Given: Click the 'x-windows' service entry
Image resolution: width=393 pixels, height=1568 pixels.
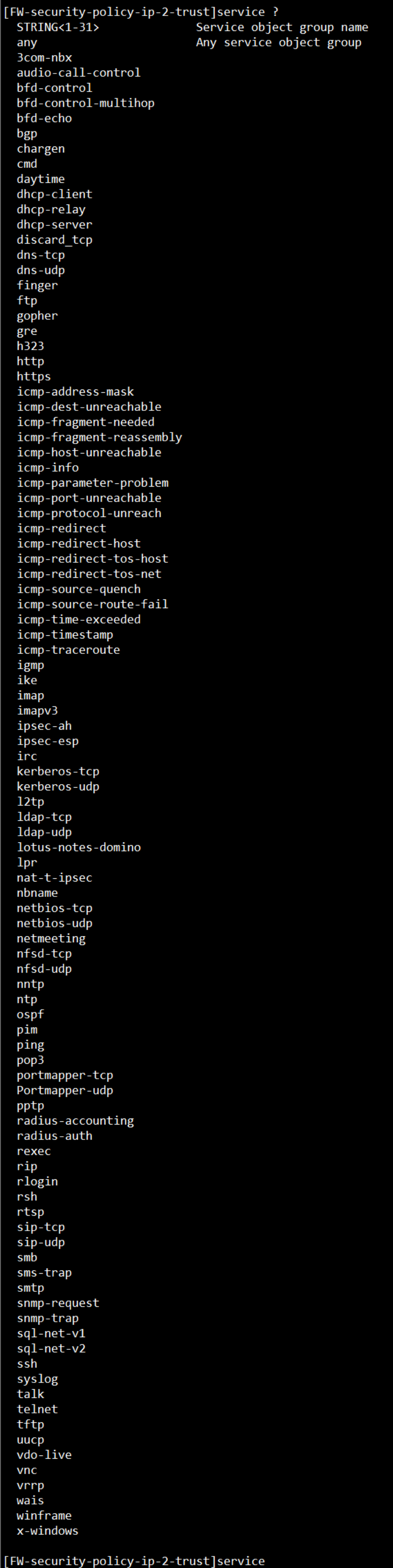Looking at the screenshot, I should (47, 1530).
